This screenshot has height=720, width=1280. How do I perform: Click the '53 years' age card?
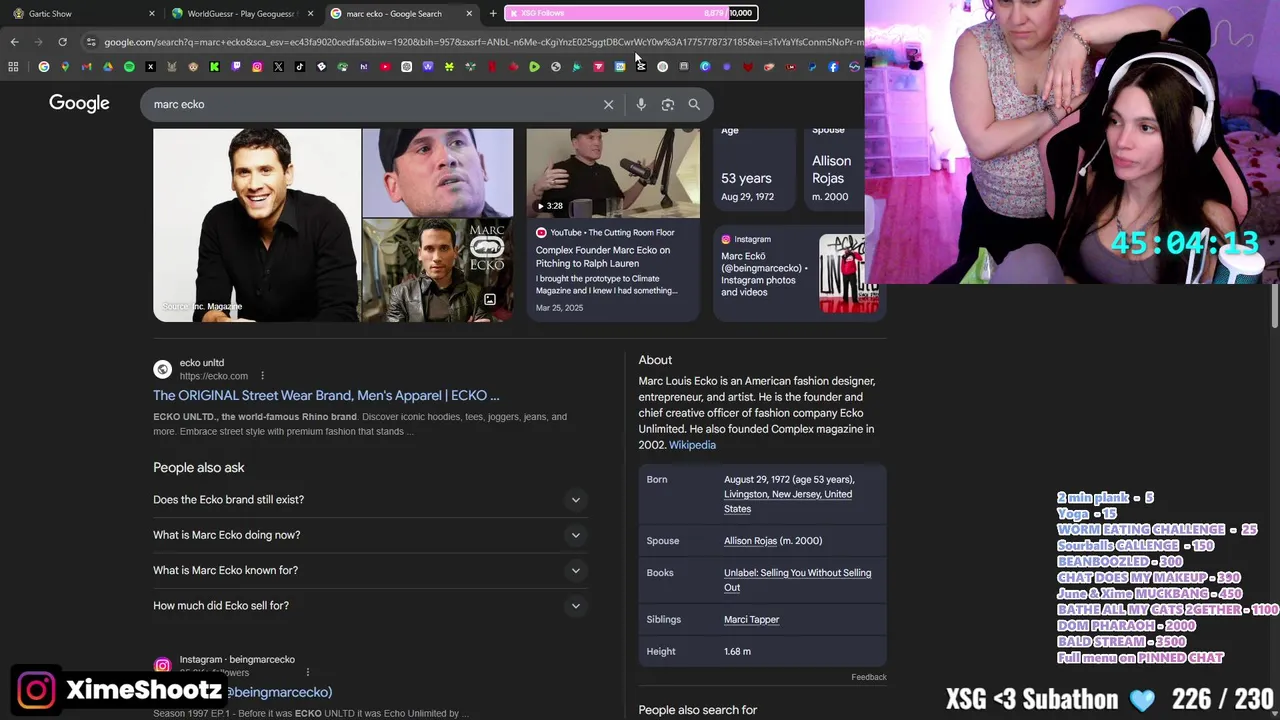pyautogui.click(x=755, y=168)
